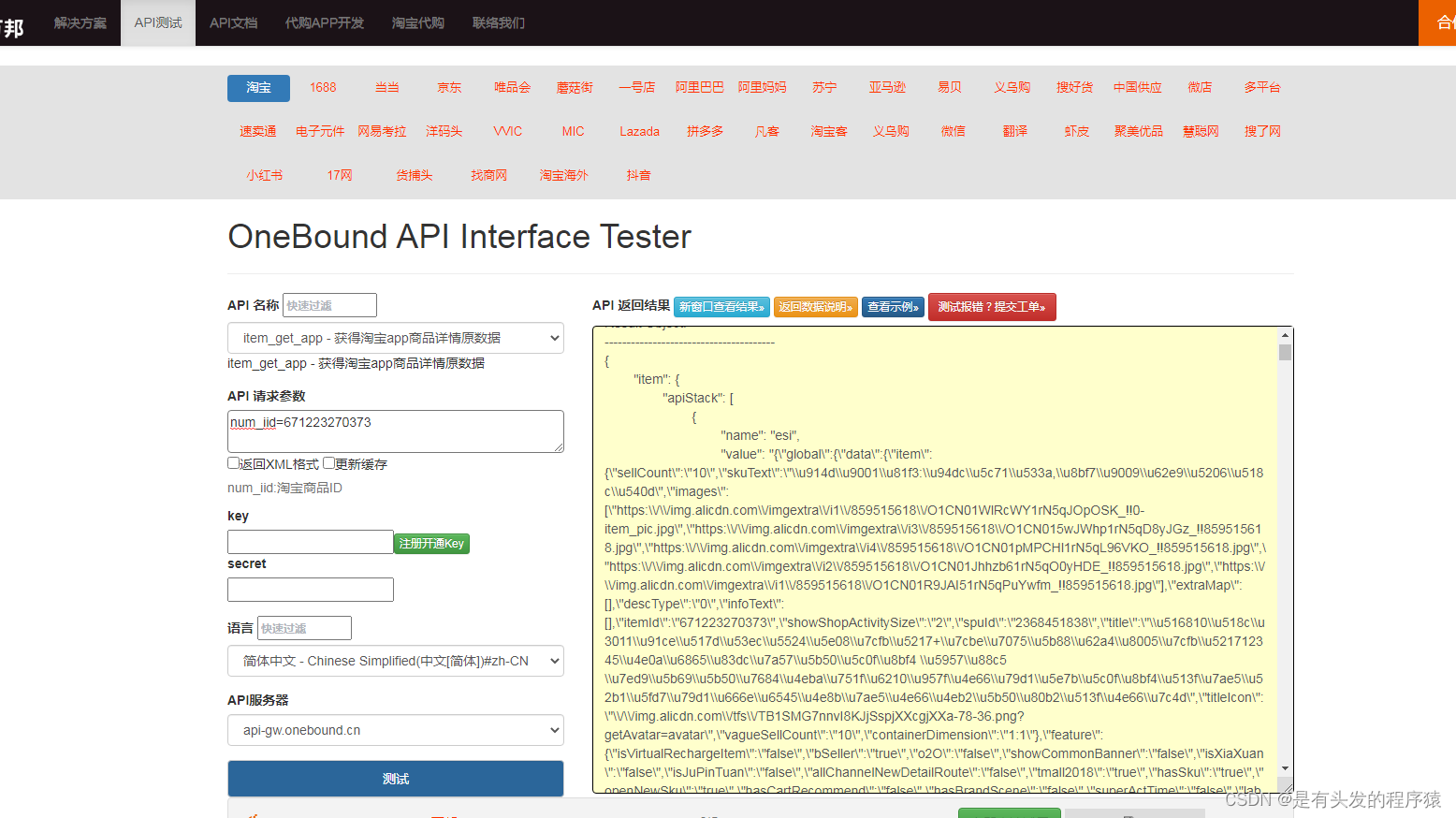Expand the api-gw.onebound.cn server dropdown
The image size is (1456, 818).
click(396, 730)
